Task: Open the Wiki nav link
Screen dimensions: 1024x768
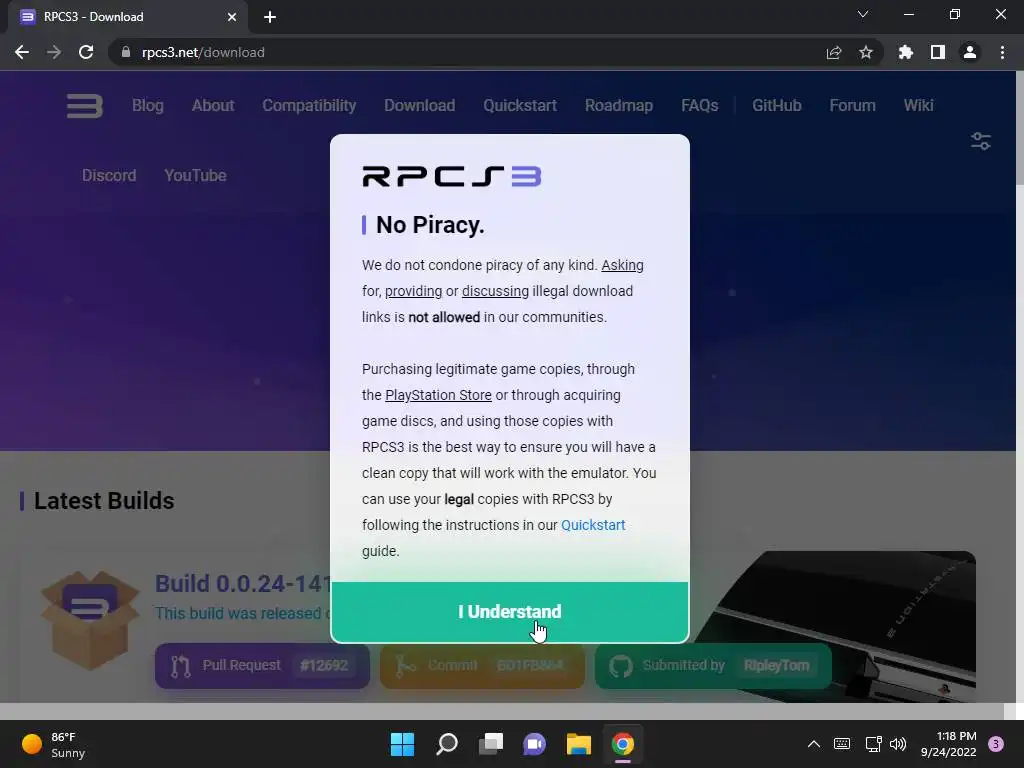Action: [x=918, y=105]
